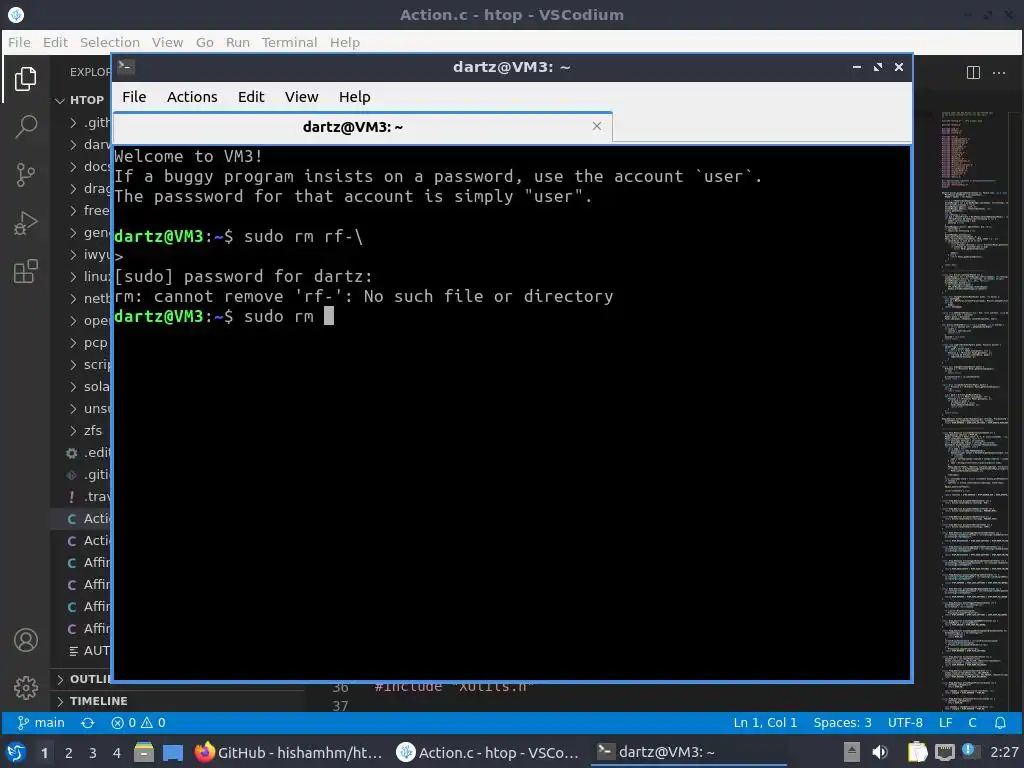Open the notifications bell in status bar
Viewport: 1024px width, 768px height.
(x=1000, y=723)
